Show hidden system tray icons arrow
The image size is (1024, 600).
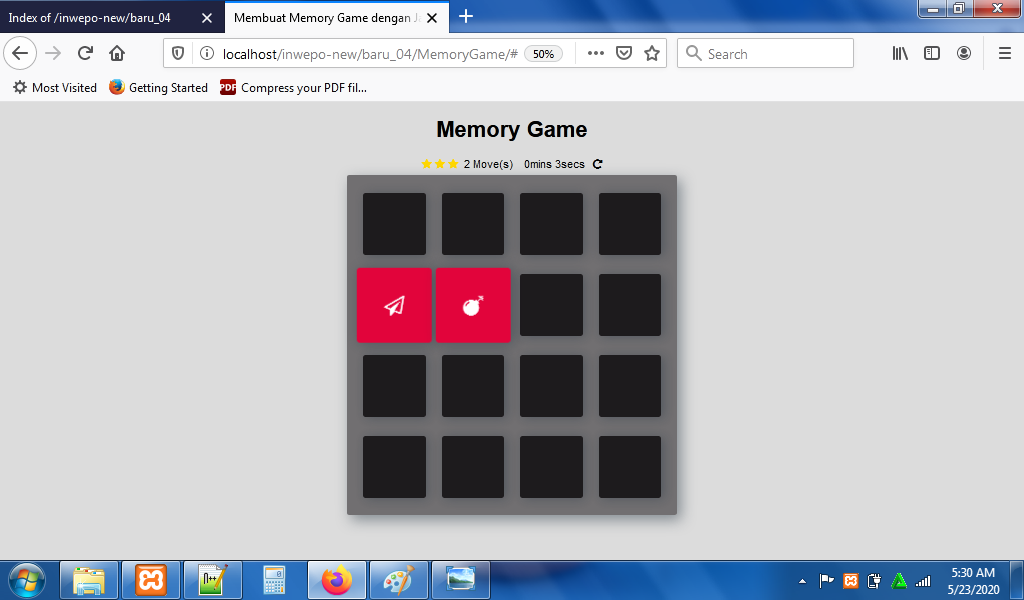[x=803, y=580]
